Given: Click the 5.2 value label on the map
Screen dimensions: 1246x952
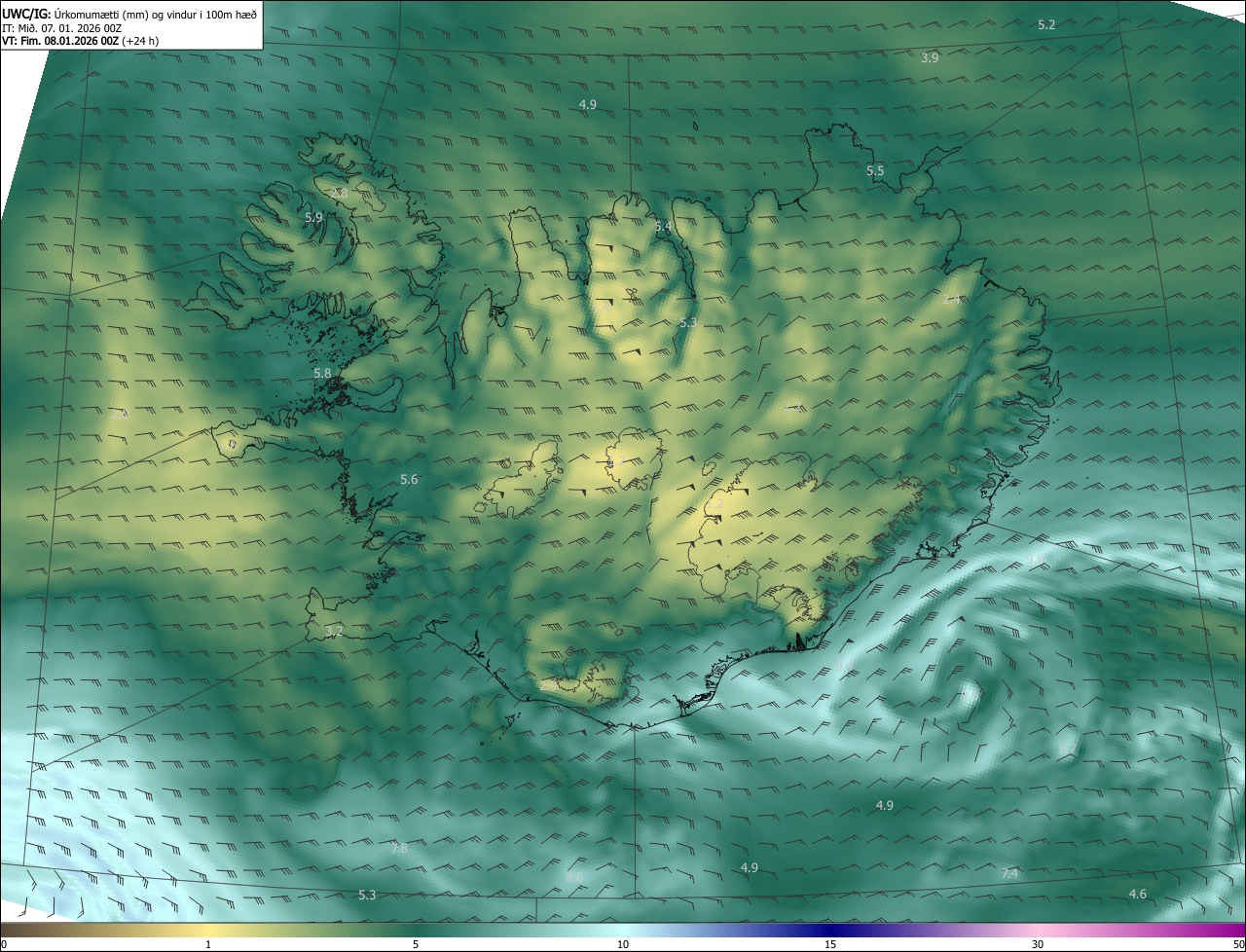Looking at the screenshot, I should [x=1046, y=24].
